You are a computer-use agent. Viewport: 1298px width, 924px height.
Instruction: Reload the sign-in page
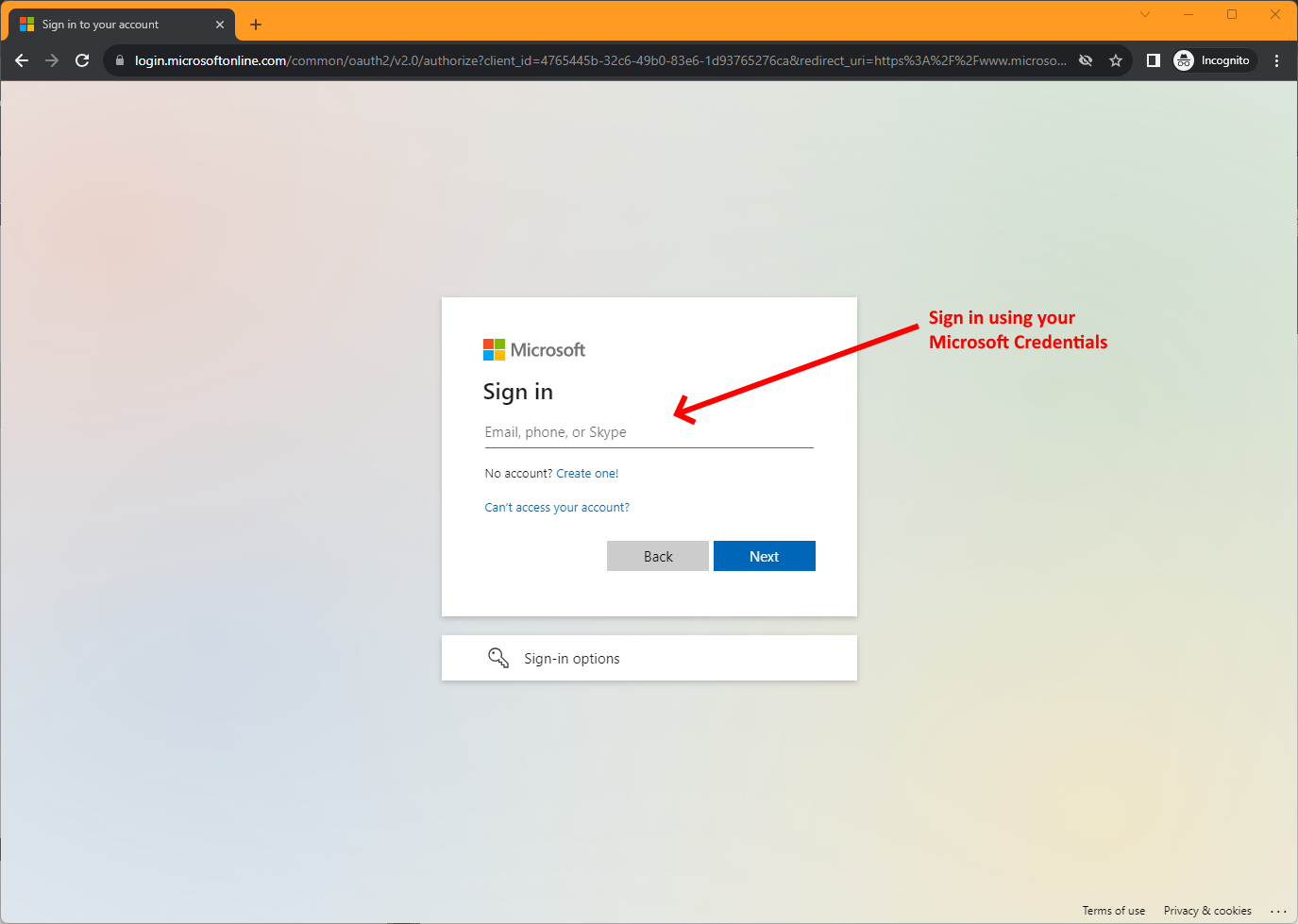pos(82,60)
